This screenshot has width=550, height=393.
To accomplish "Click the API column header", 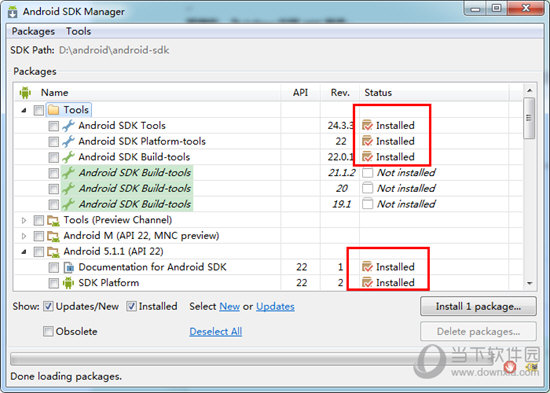I will [x=300, y=93].
